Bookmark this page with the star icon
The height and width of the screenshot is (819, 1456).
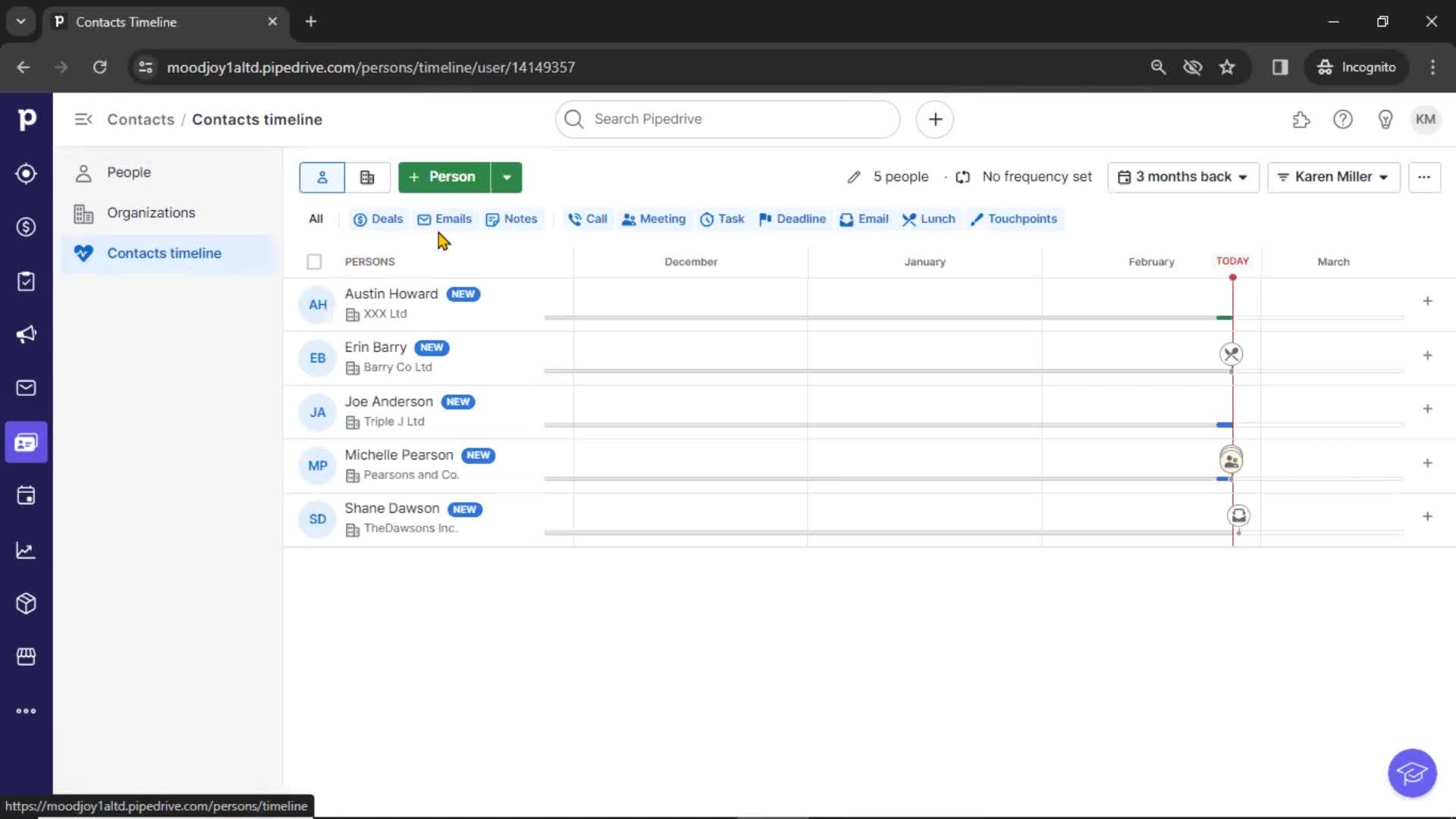[x=1227, y=67]
